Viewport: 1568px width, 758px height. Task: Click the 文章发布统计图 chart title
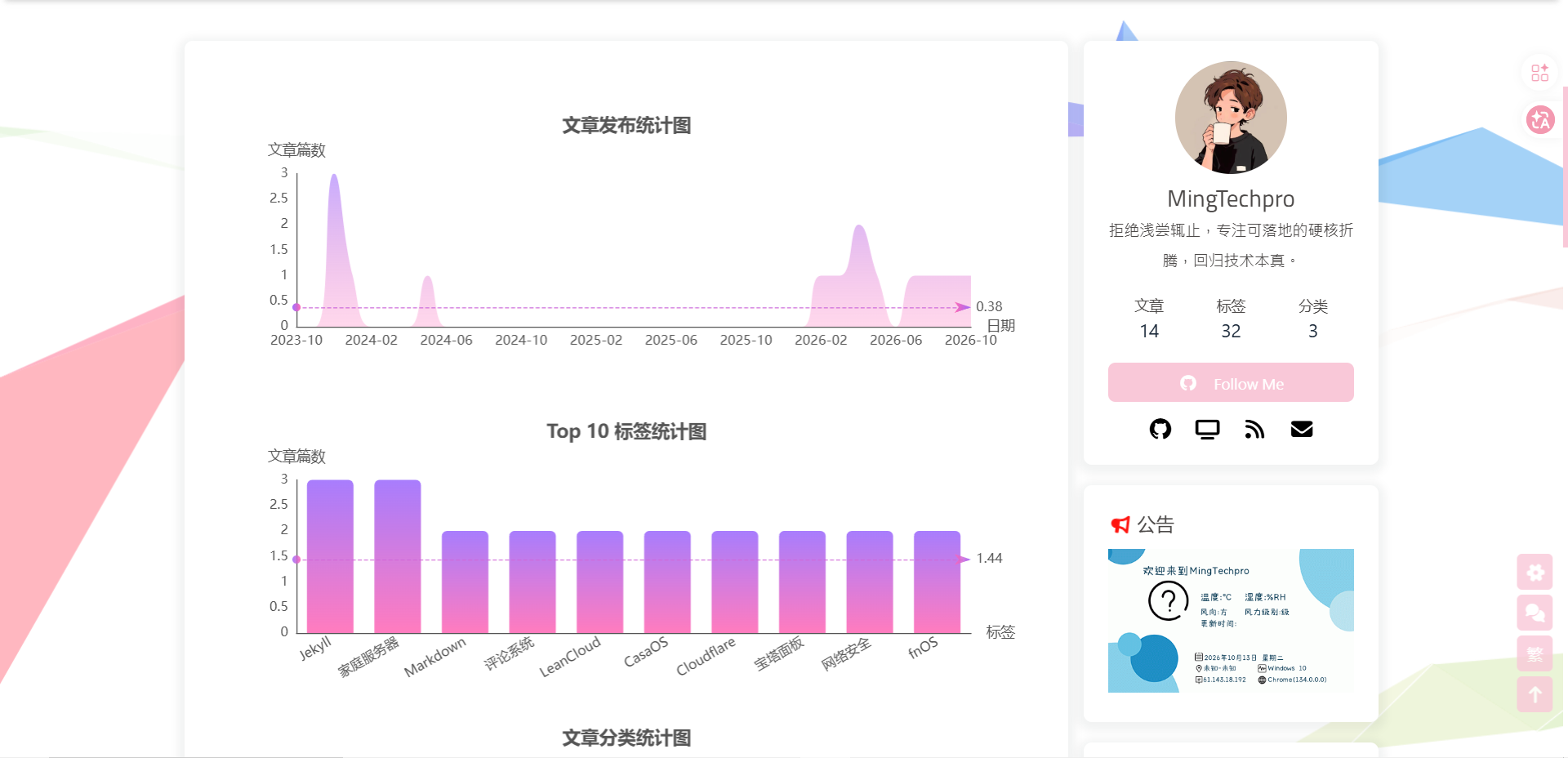pyautogui.click(x=626, y=126)
